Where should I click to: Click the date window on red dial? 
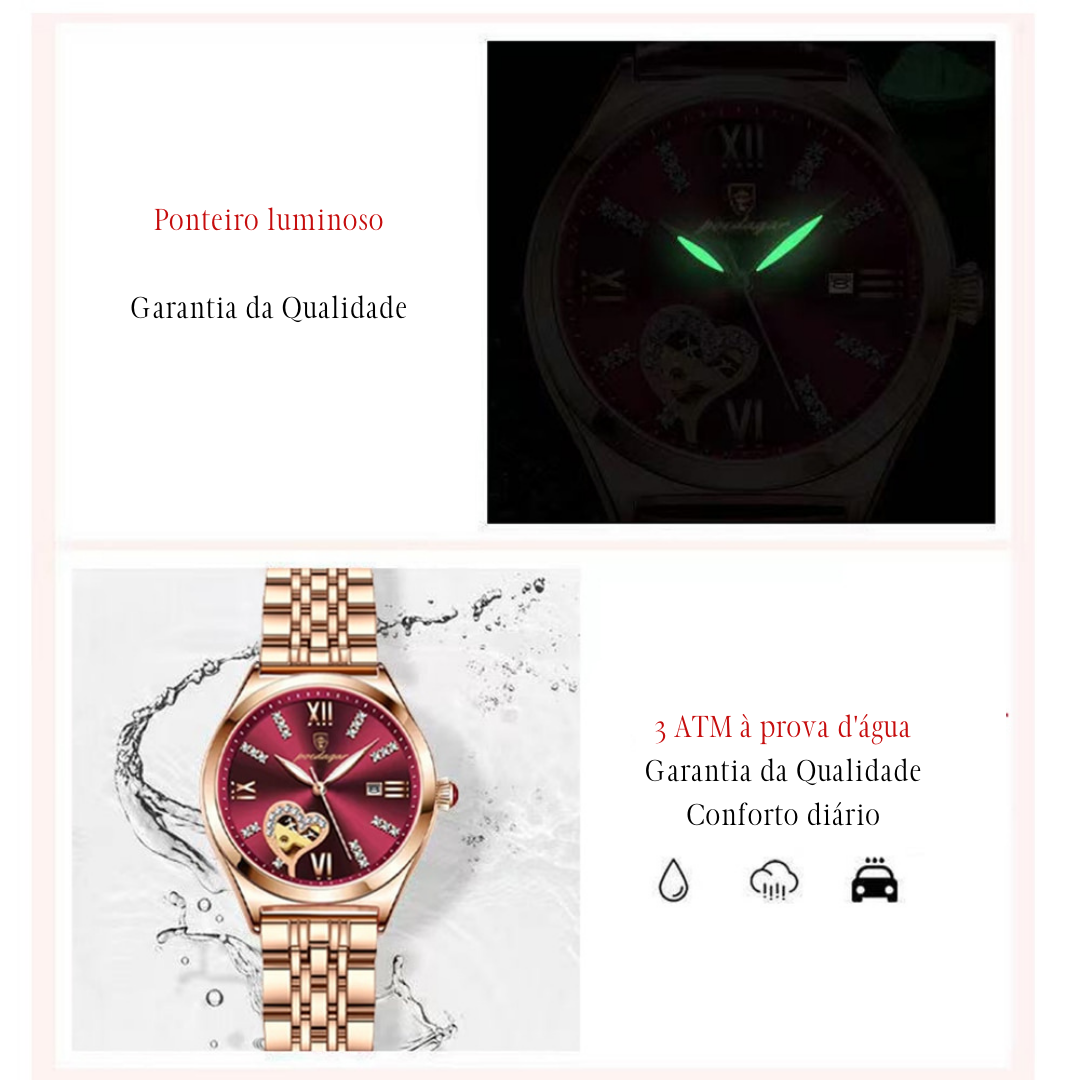374,789
